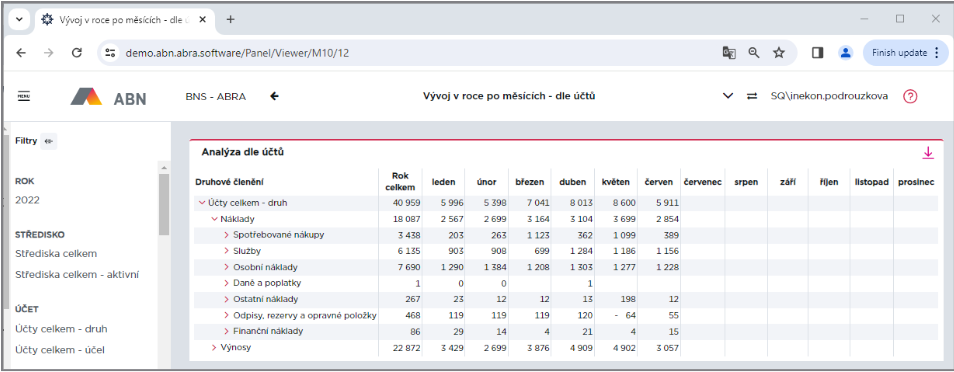Close the Vývoj v roce po měsících tab

(x=203, y=19)
